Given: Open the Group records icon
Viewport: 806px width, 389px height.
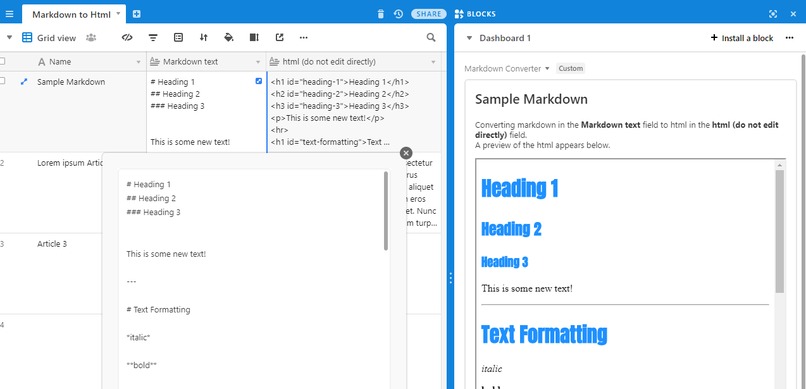Looking at the screenshot, I should click(x=178, y=38).
